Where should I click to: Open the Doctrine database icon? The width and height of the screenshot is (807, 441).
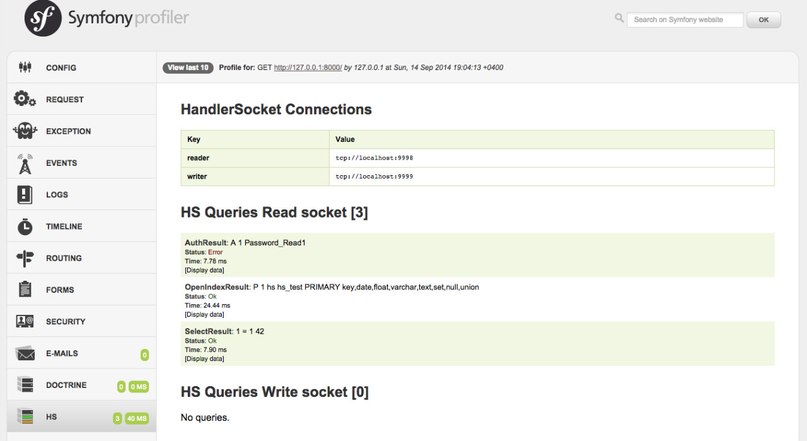click(x=25, y=384)
